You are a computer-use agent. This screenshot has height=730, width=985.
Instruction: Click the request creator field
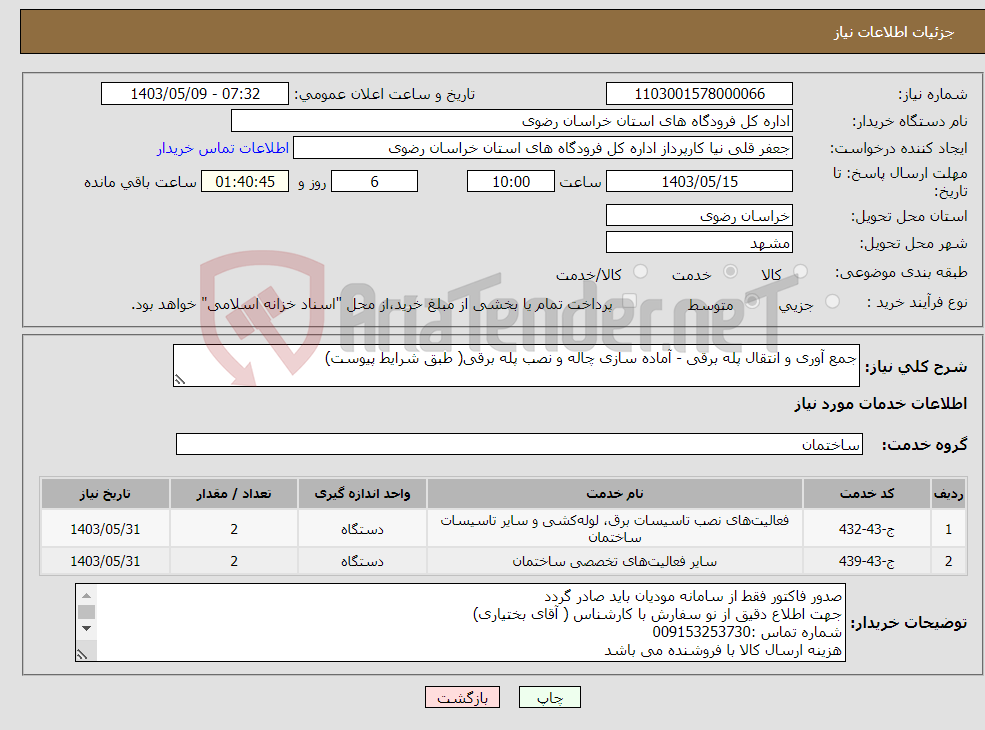(543, 148)
